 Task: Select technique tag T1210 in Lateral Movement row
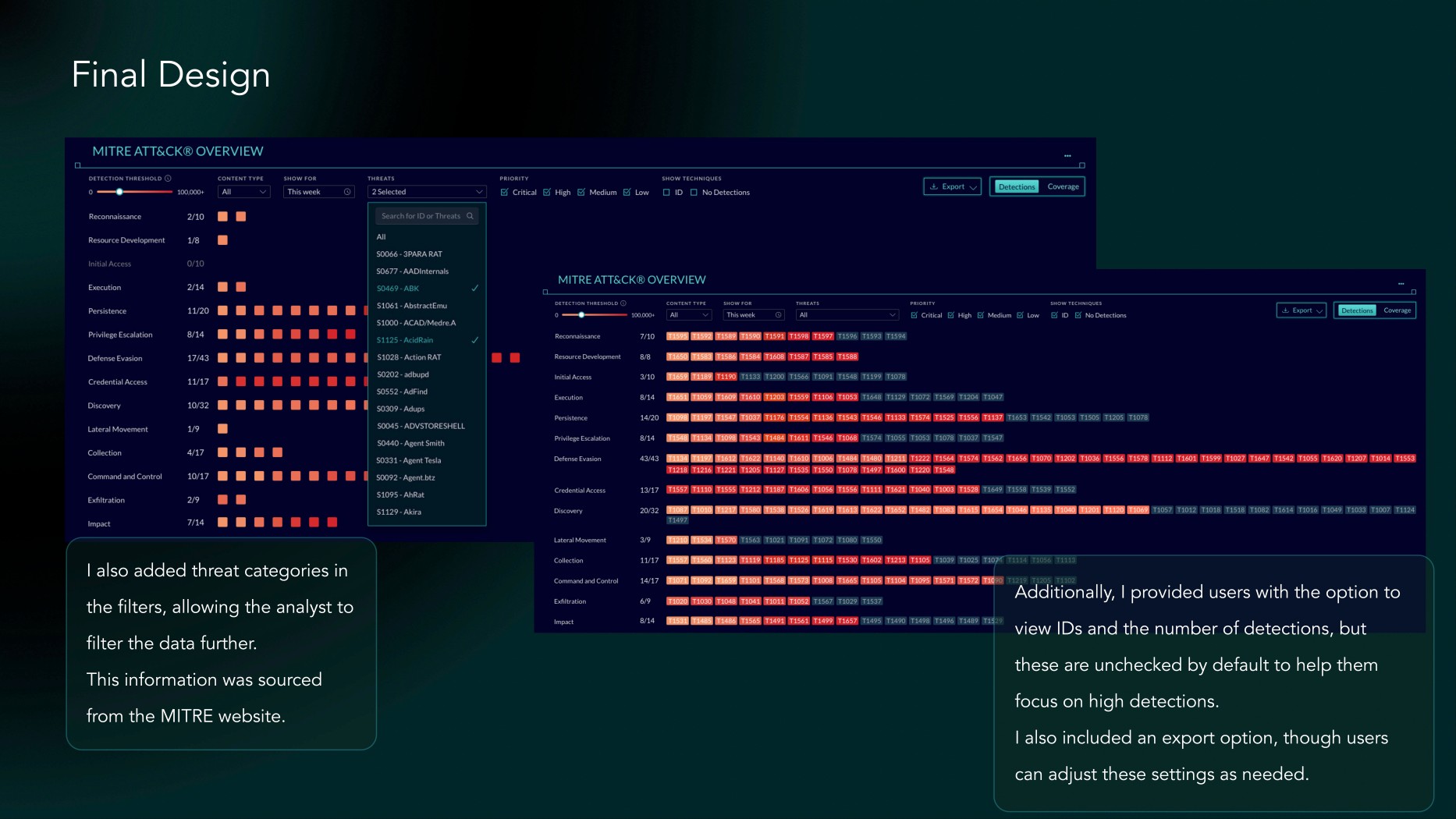point(677,540)
